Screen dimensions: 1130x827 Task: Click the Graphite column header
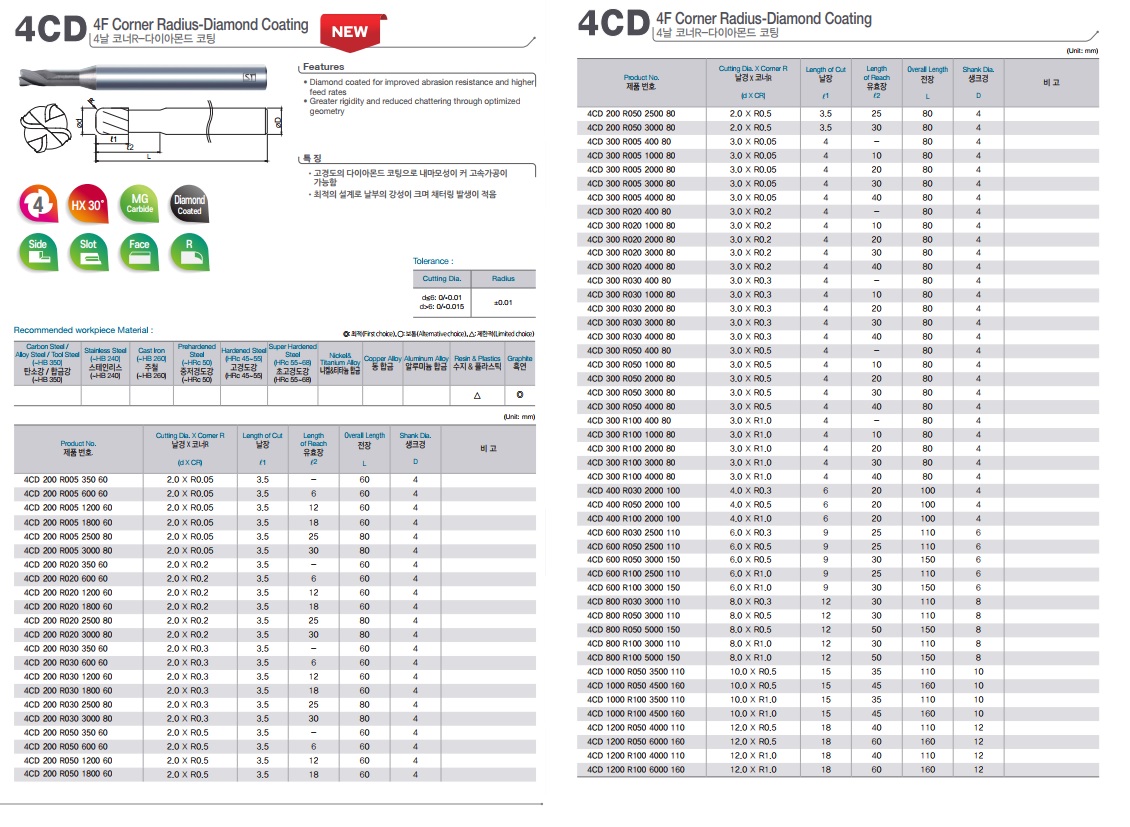pyautogui.click(x=520, y=363)
